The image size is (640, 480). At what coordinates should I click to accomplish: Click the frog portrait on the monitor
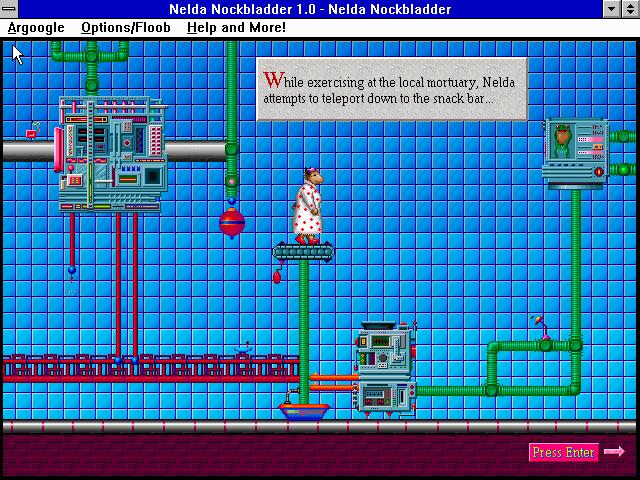pos(562,141)
